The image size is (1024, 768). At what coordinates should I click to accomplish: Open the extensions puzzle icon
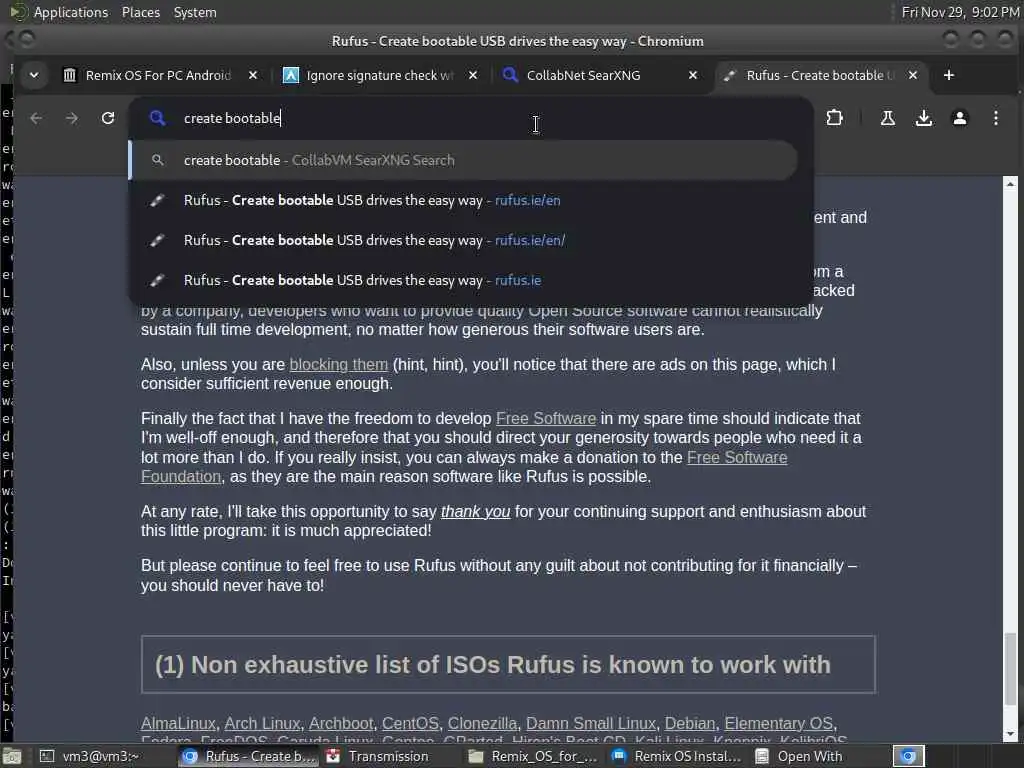click(x=835, y=118)
